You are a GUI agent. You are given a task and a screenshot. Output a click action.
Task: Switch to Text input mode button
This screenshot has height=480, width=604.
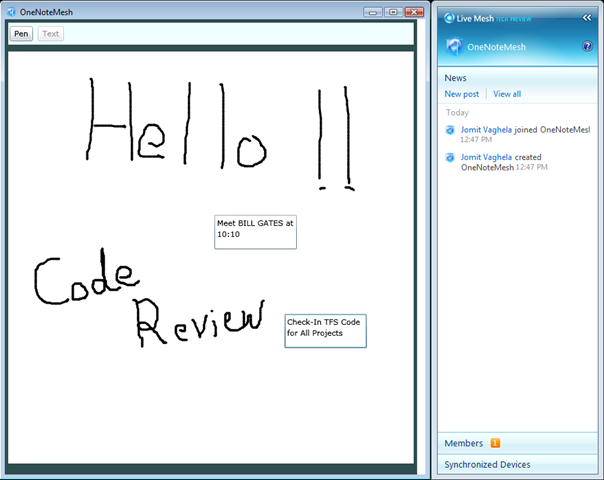point(50,34)
